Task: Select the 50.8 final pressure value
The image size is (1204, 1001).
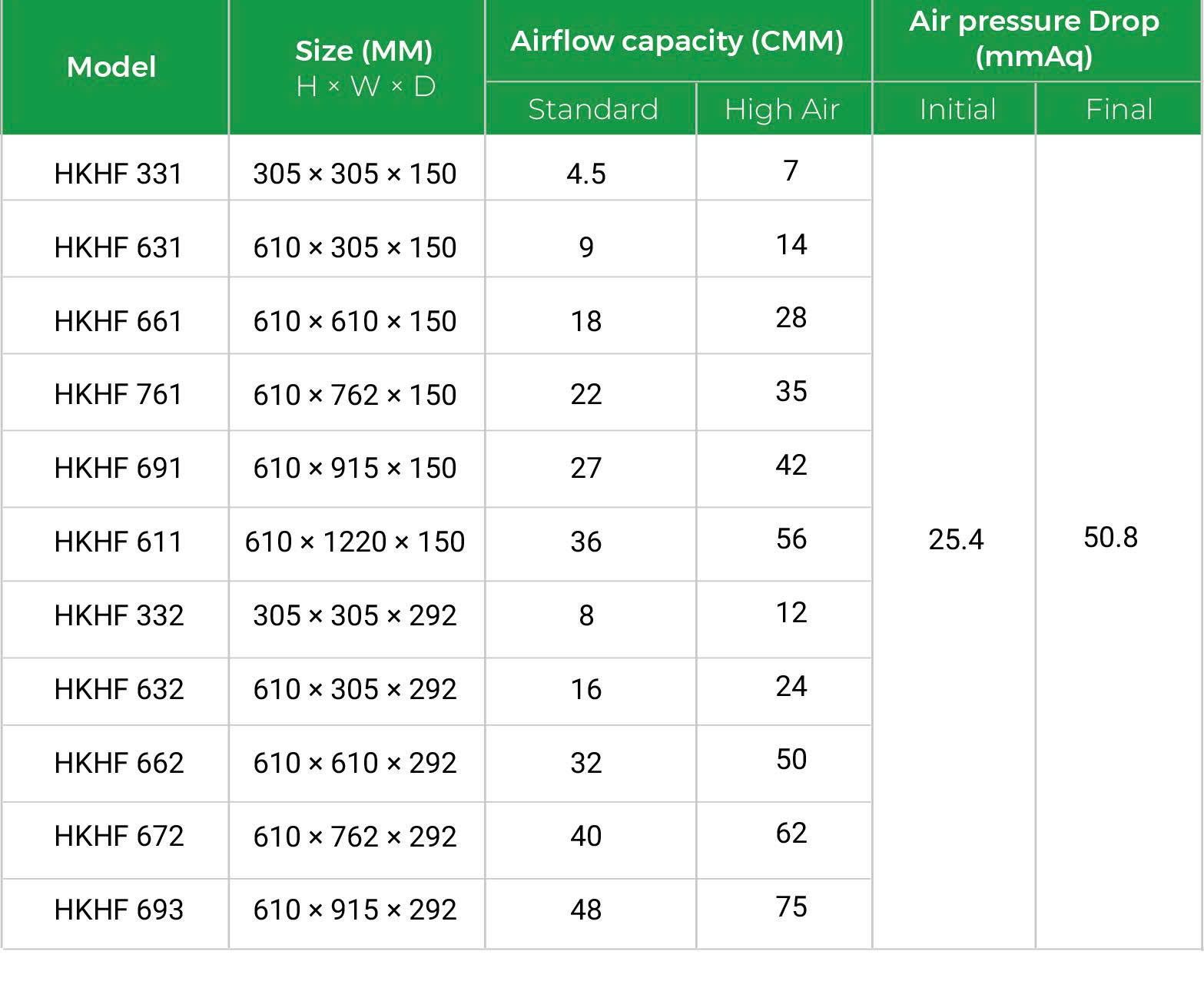Action: coord(1110,537)
